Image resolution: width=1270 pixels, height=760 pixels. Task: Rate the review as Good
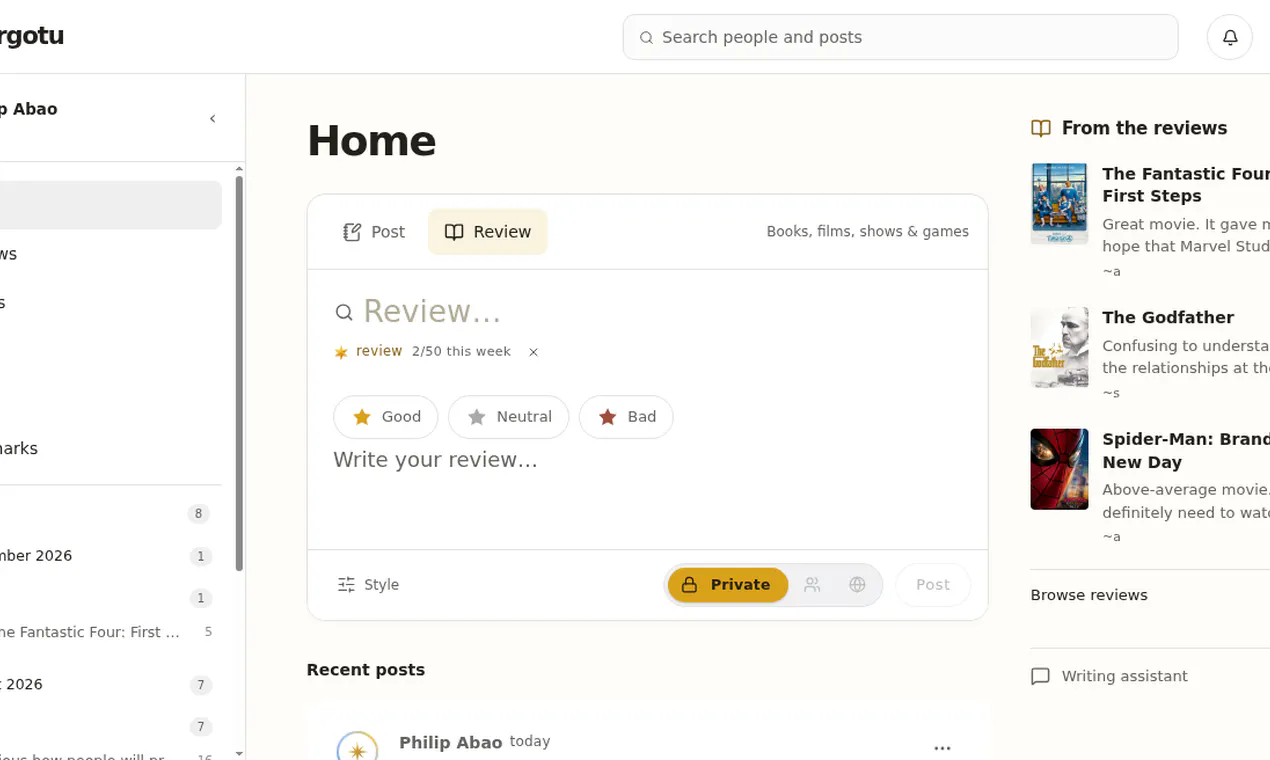click(x=386, y=417)
